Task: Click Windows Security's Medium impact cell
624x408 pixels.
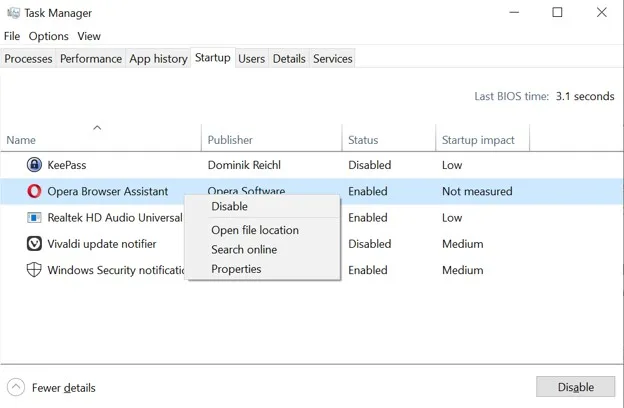Action: click(x=462, y=270)
